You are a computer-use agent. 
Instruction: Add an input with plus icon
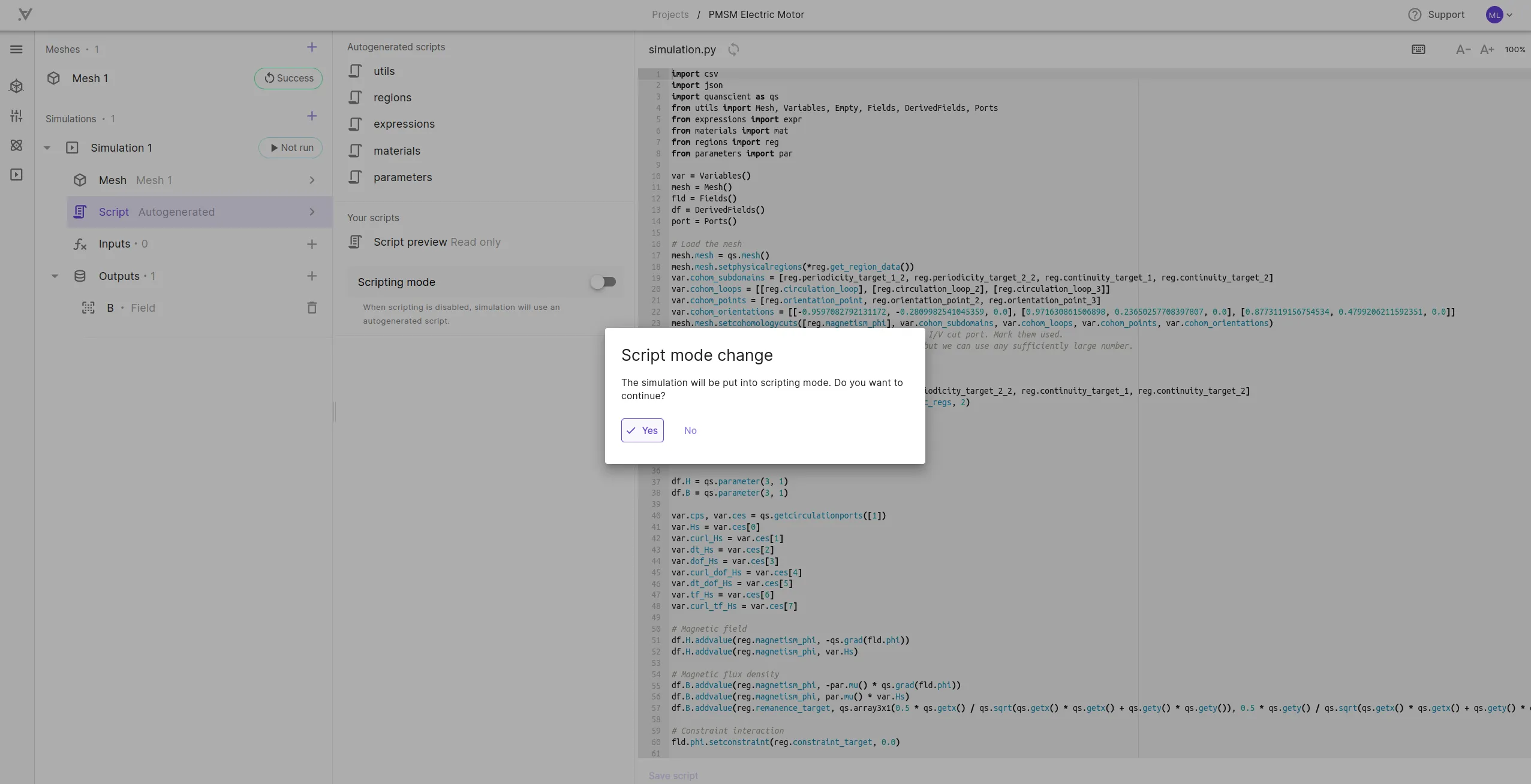tap(312, 244)
